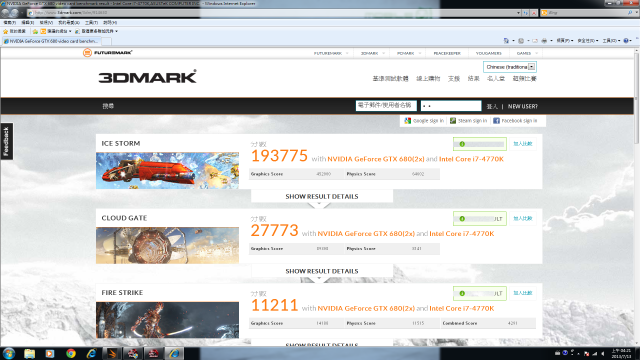Open Google Chrome from the taskbar
This screenshot has width=640, height=360.
[x=71, y=353]
